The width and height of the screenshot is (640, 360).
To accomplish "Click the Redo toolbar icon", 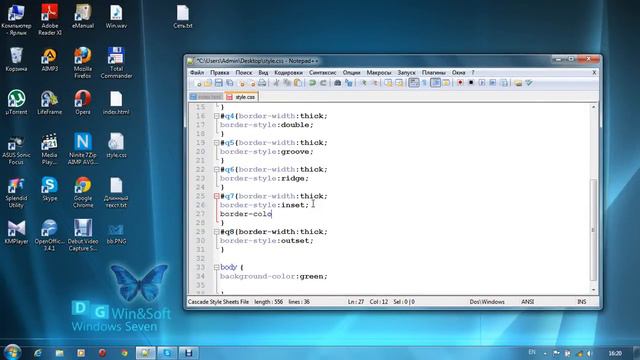I will tap(323, 83).
